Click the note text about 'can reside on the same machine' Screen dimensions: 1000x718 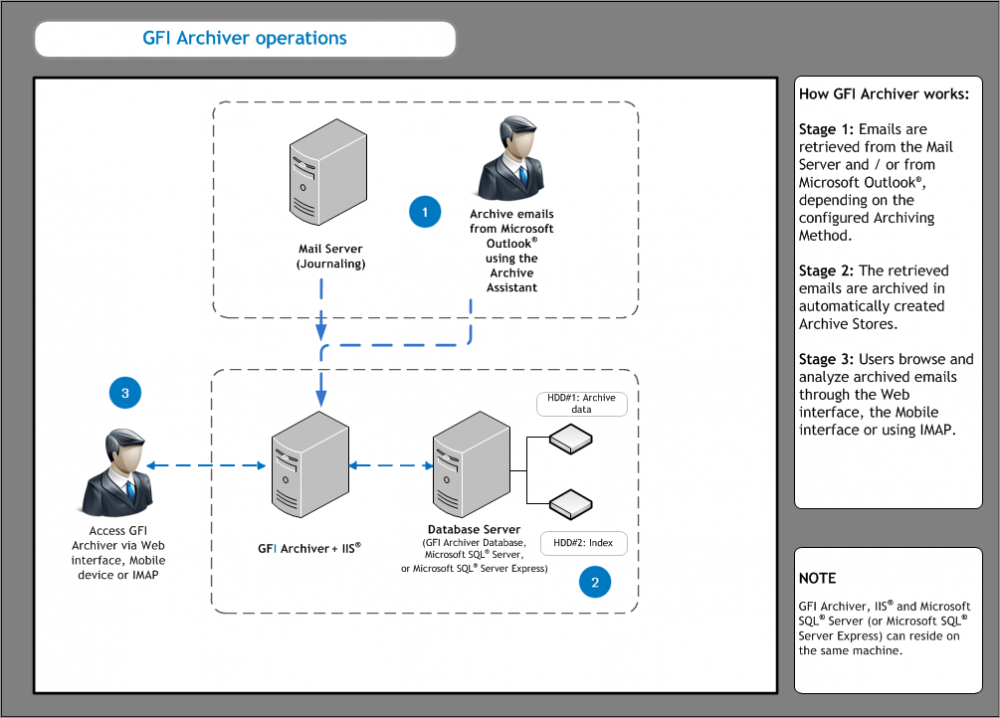coord(884,629)
